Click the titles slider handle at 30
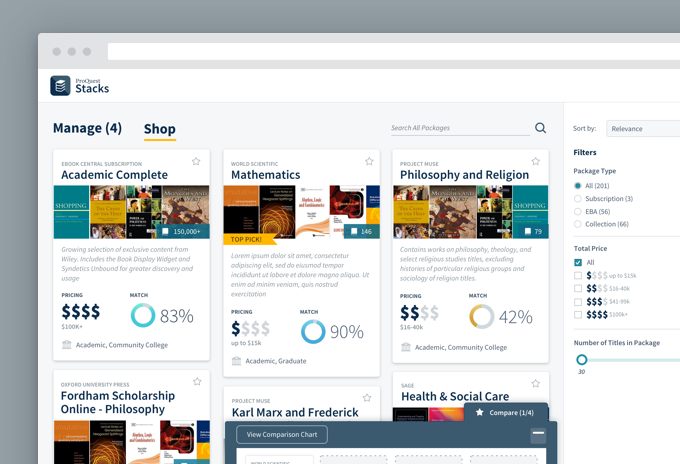680x464 pixels. (x=582, y=359)
